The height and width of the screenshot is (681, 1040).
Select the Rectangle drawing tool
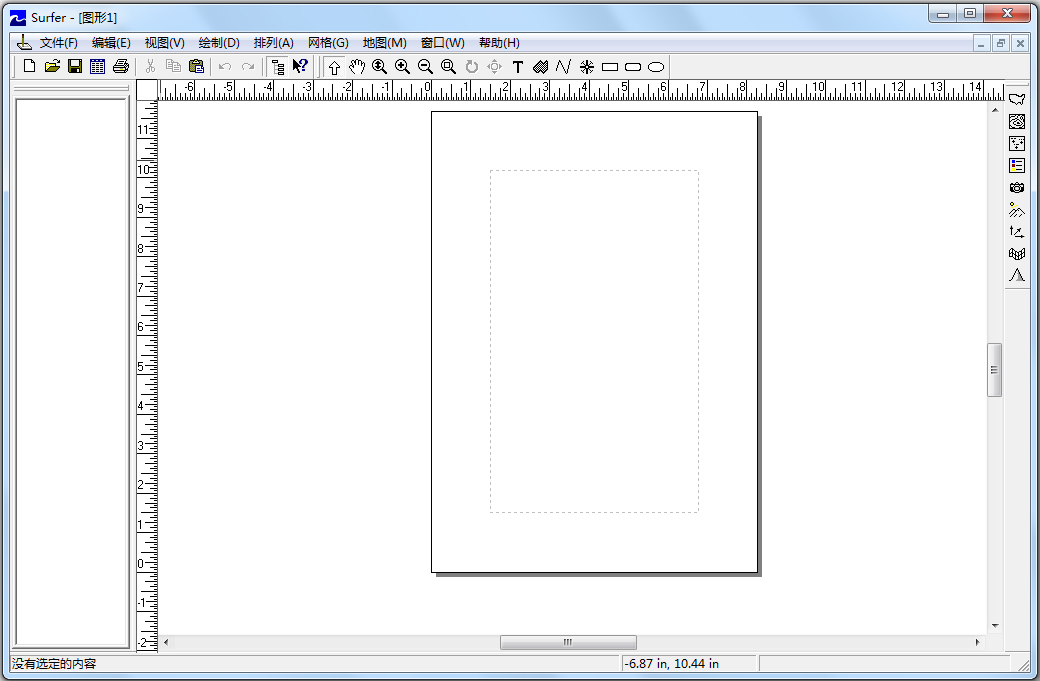click(610, 66)
